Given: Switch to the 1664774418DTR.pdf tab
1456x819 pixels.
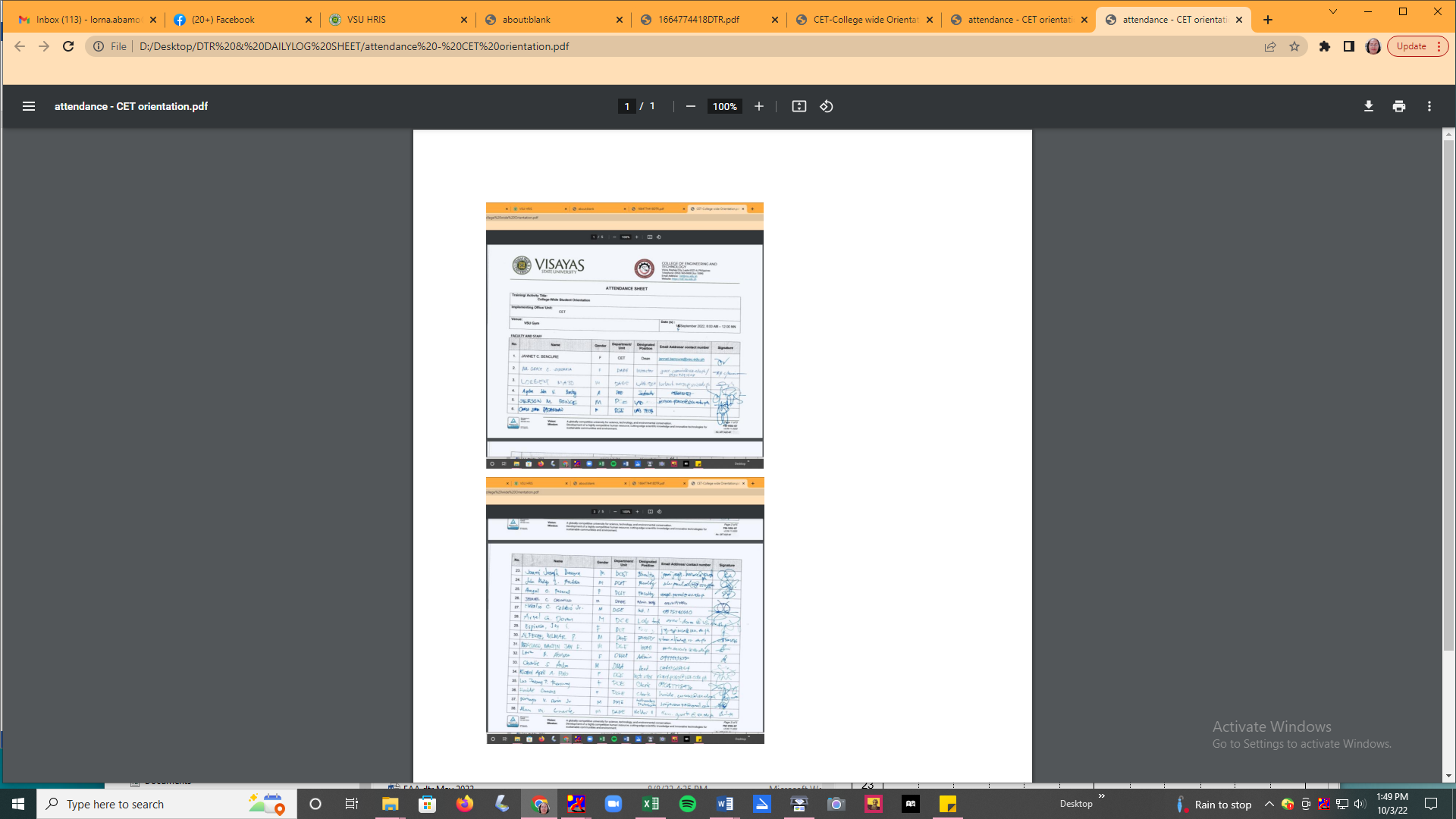Looking at the screenshot, I should (705, 20).
